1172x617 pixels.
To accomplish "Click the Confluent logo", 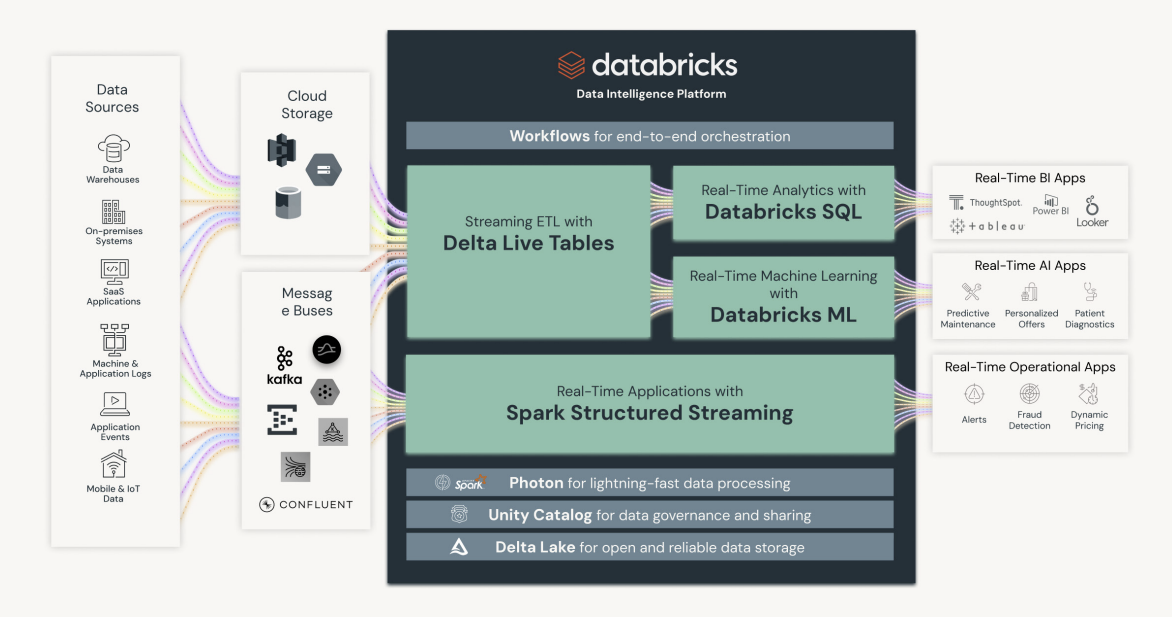I will click(305, 505).
